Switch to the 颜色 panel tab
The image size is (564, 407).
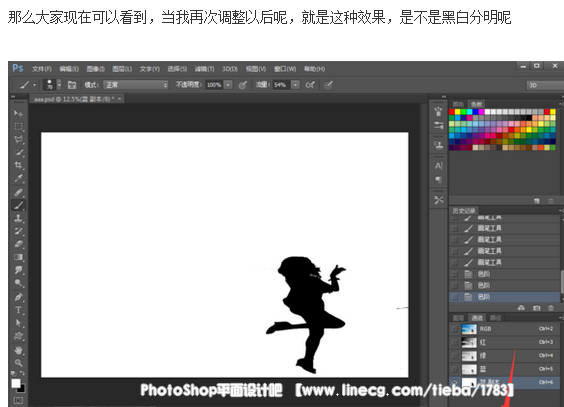pyautogui.click(x=458, y=104)
